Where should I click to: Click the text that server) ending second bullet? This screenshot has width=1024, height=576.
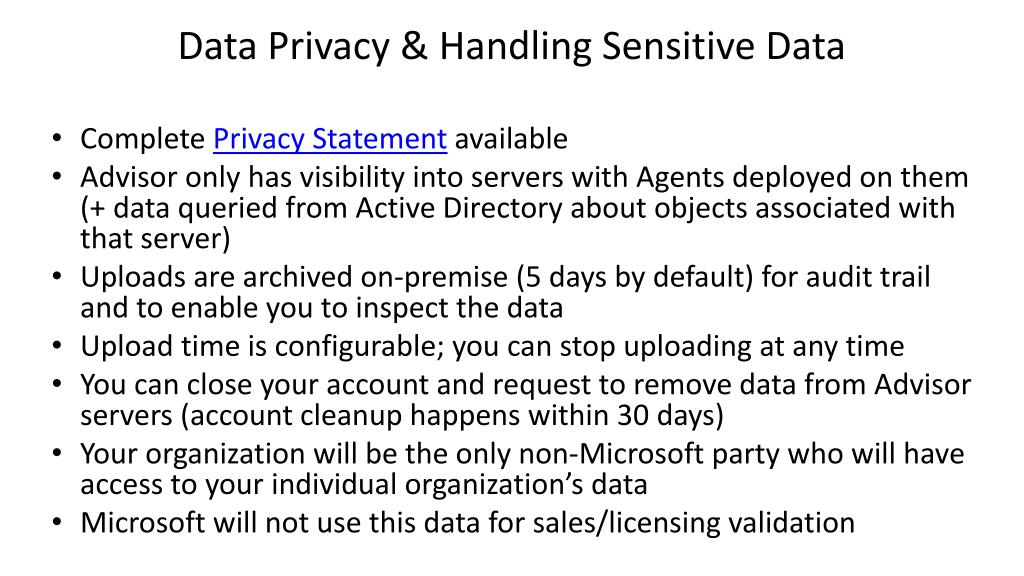click(x=155, y=239)
